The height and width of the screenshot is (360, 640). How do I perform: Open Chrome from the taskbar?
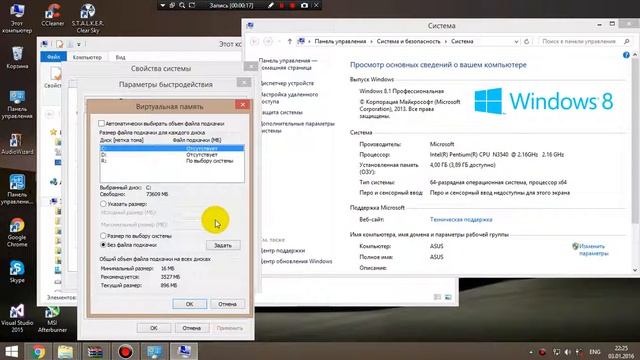click(x=39, y=351)
